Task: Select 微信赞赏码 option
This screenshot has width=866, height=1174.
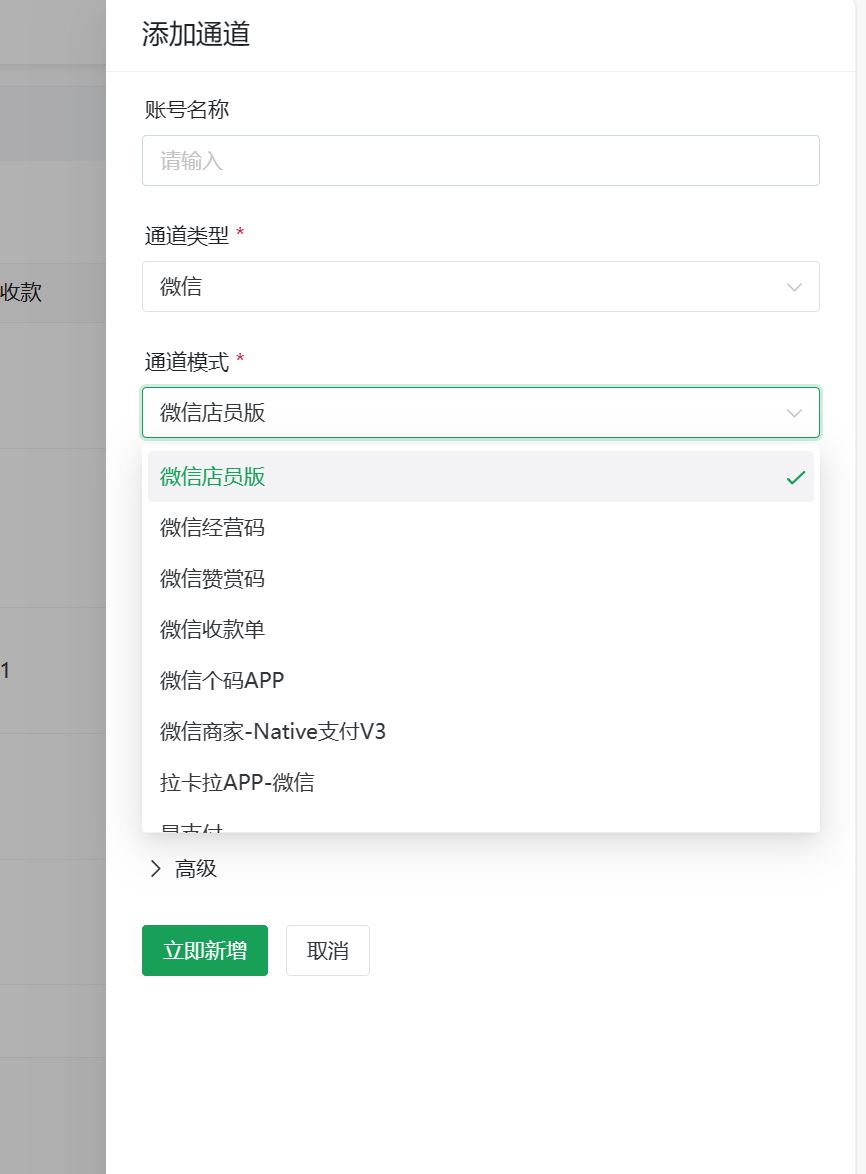Action: 481,579
